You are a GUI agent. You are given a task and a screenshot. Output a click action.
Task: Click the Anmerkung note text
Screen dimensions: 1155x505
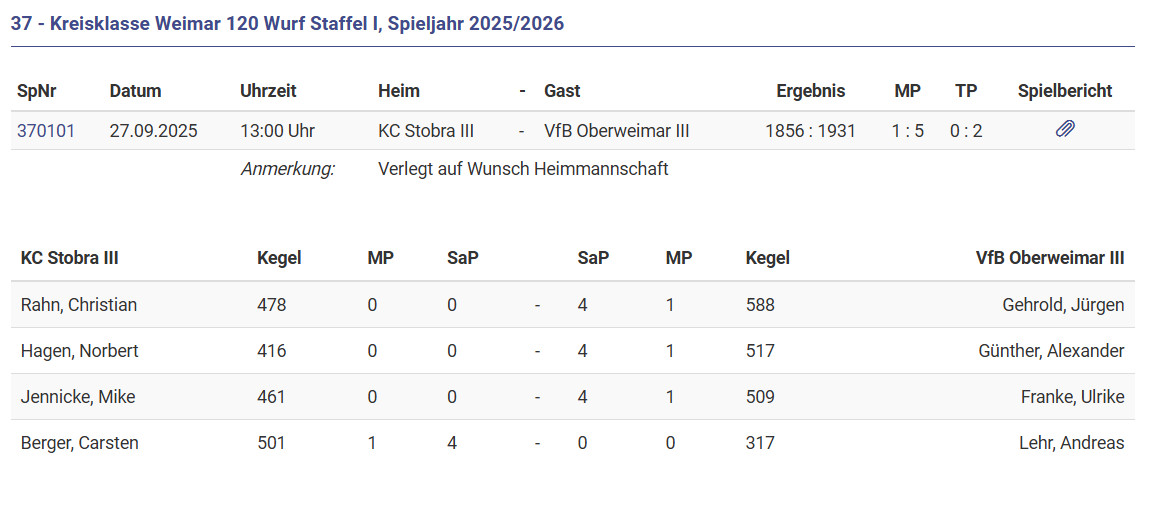[x=523, y=169]
